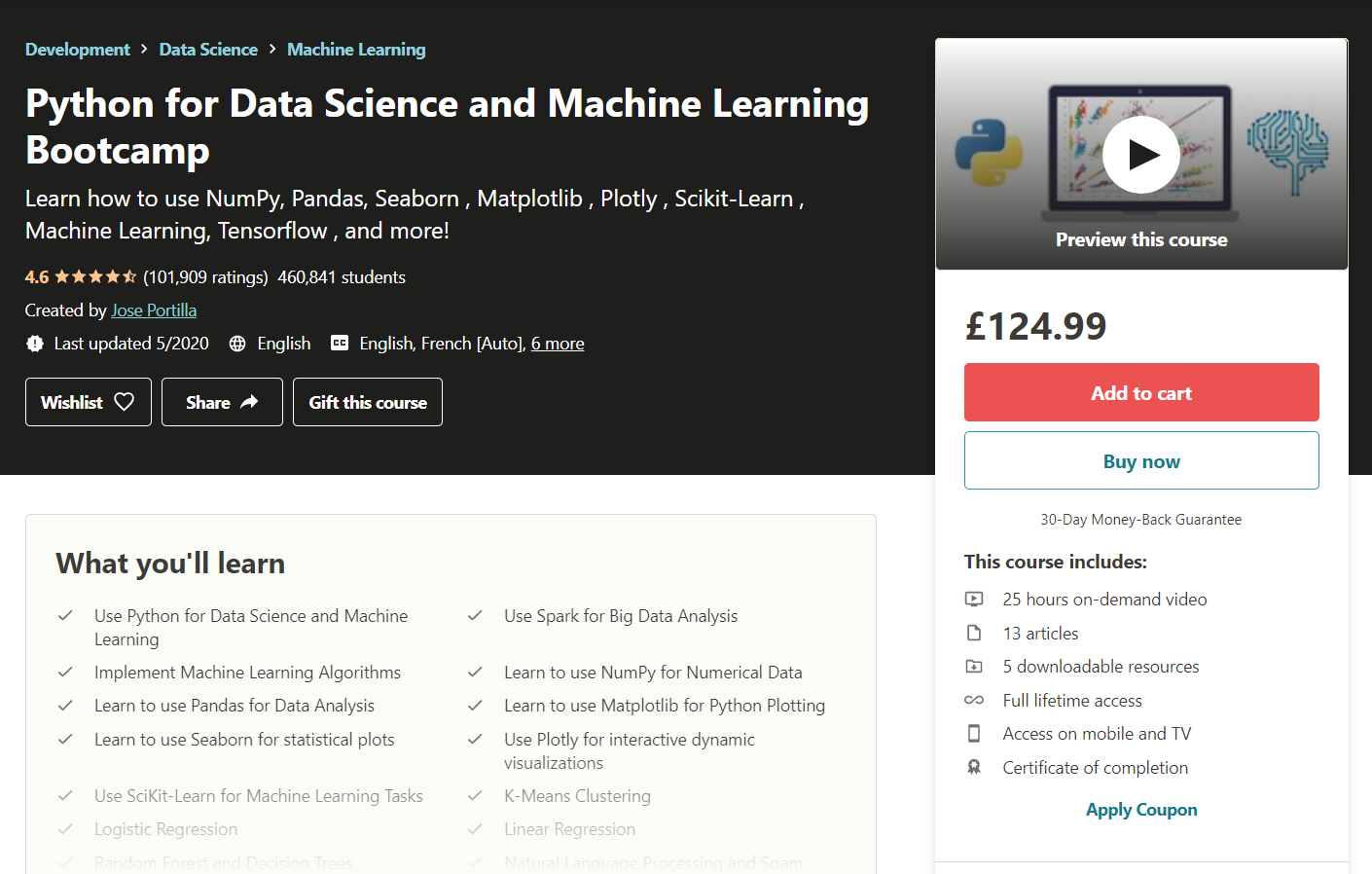
Task: Open instructor Jose Portilla's profile
Action: 154,310
